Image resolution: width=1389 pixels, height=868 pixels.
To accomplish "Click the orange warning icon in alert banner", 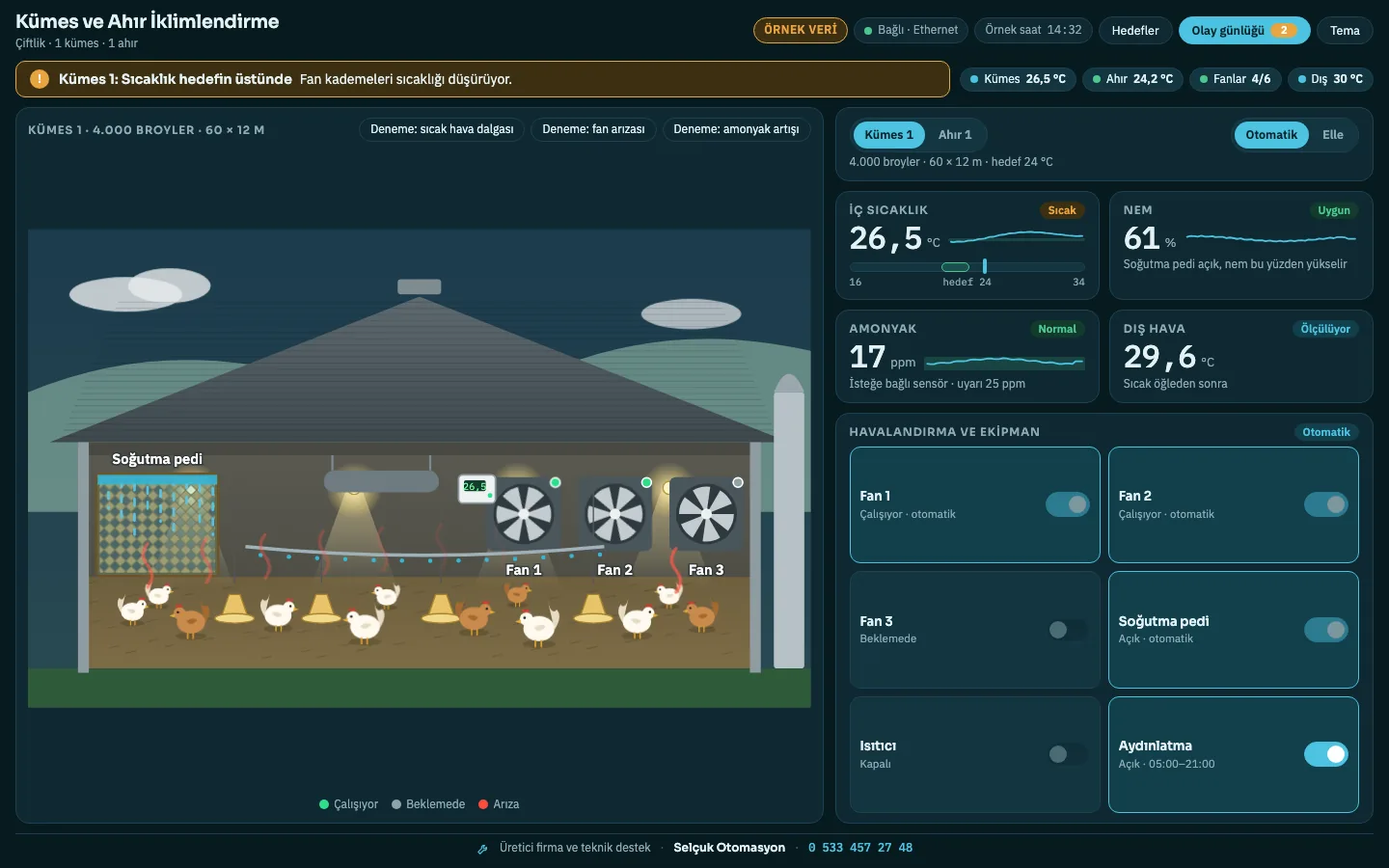I will (40, 79).
